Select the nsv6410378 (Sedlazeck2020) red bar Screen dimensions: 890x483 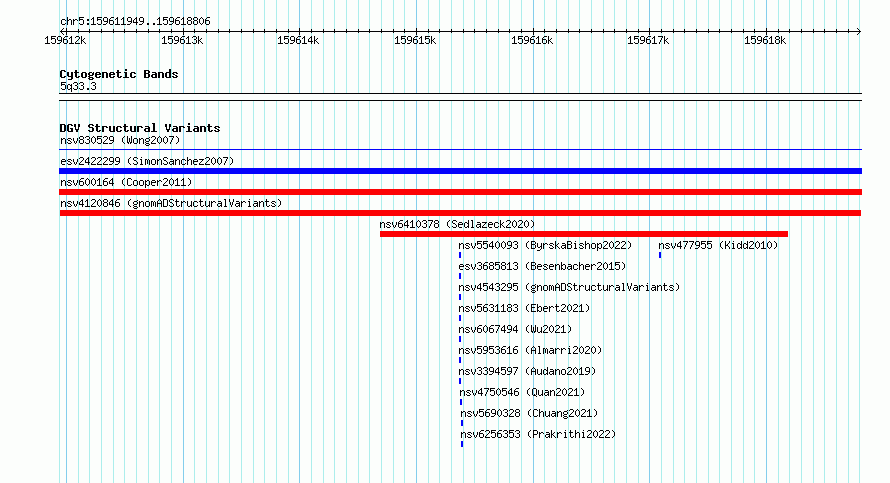click(583, 234)
